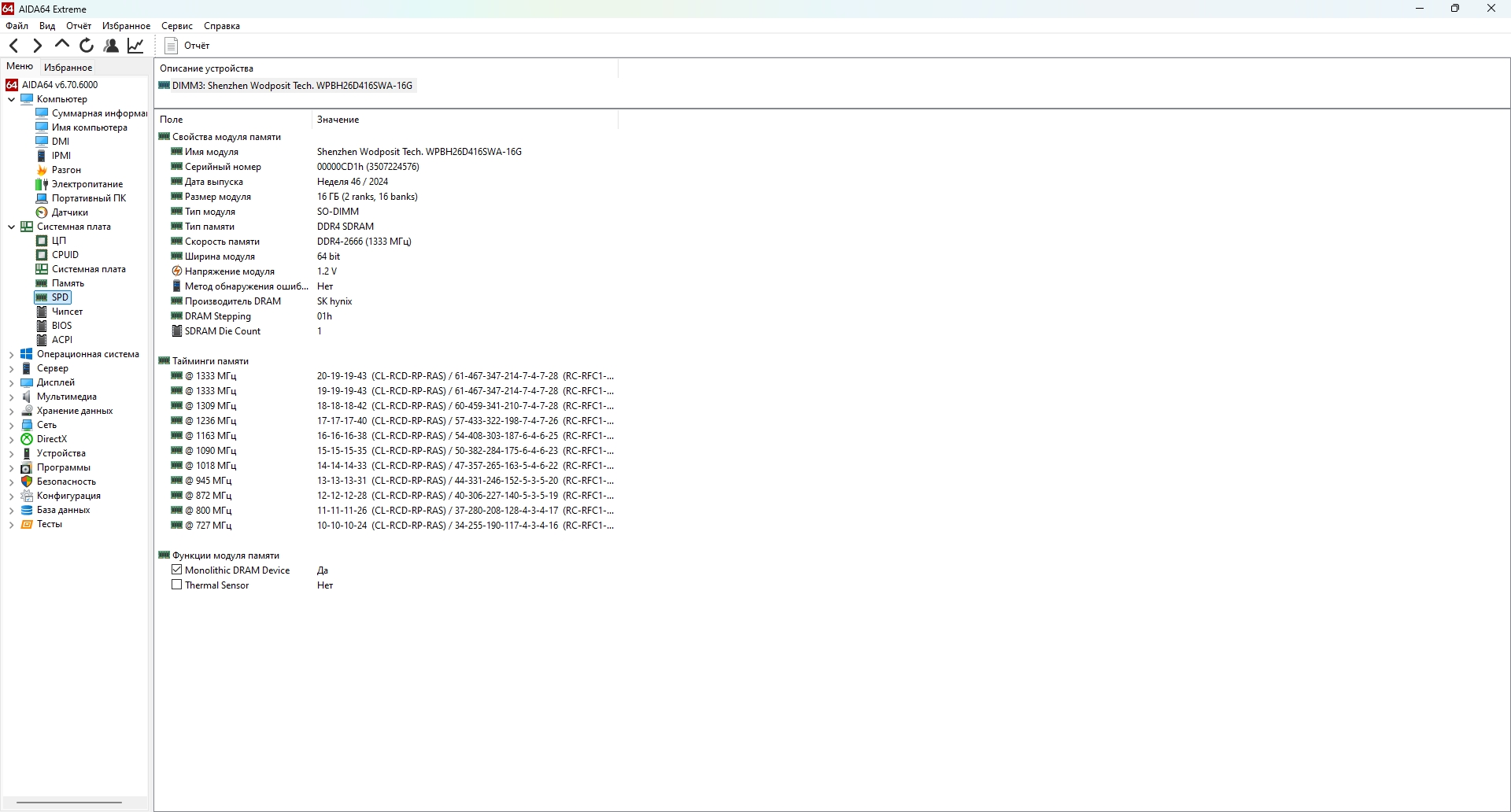Click the Имя компьютера icon

coord(42,127)
